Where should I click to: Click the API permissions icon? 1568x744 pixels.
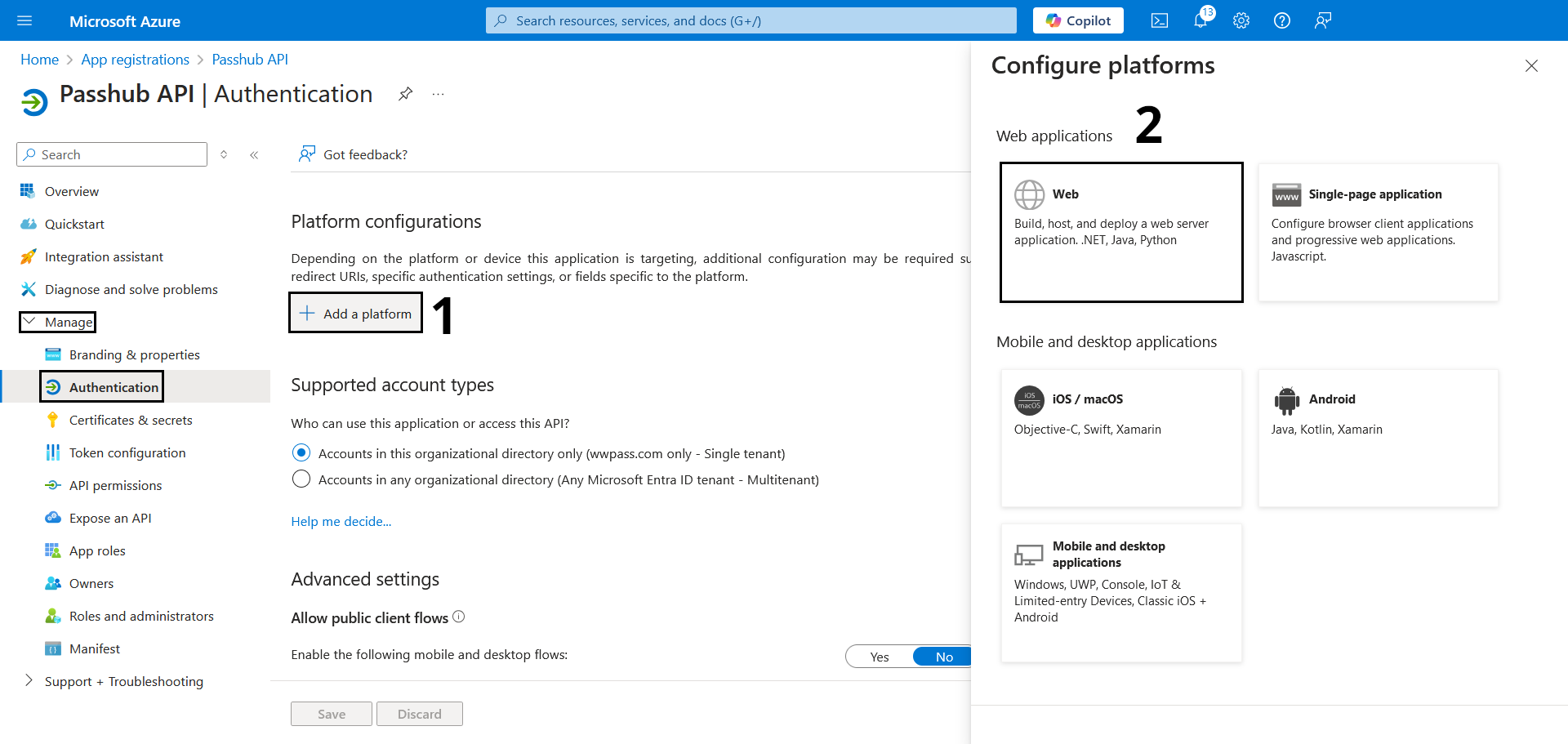(x=53, y=485)
